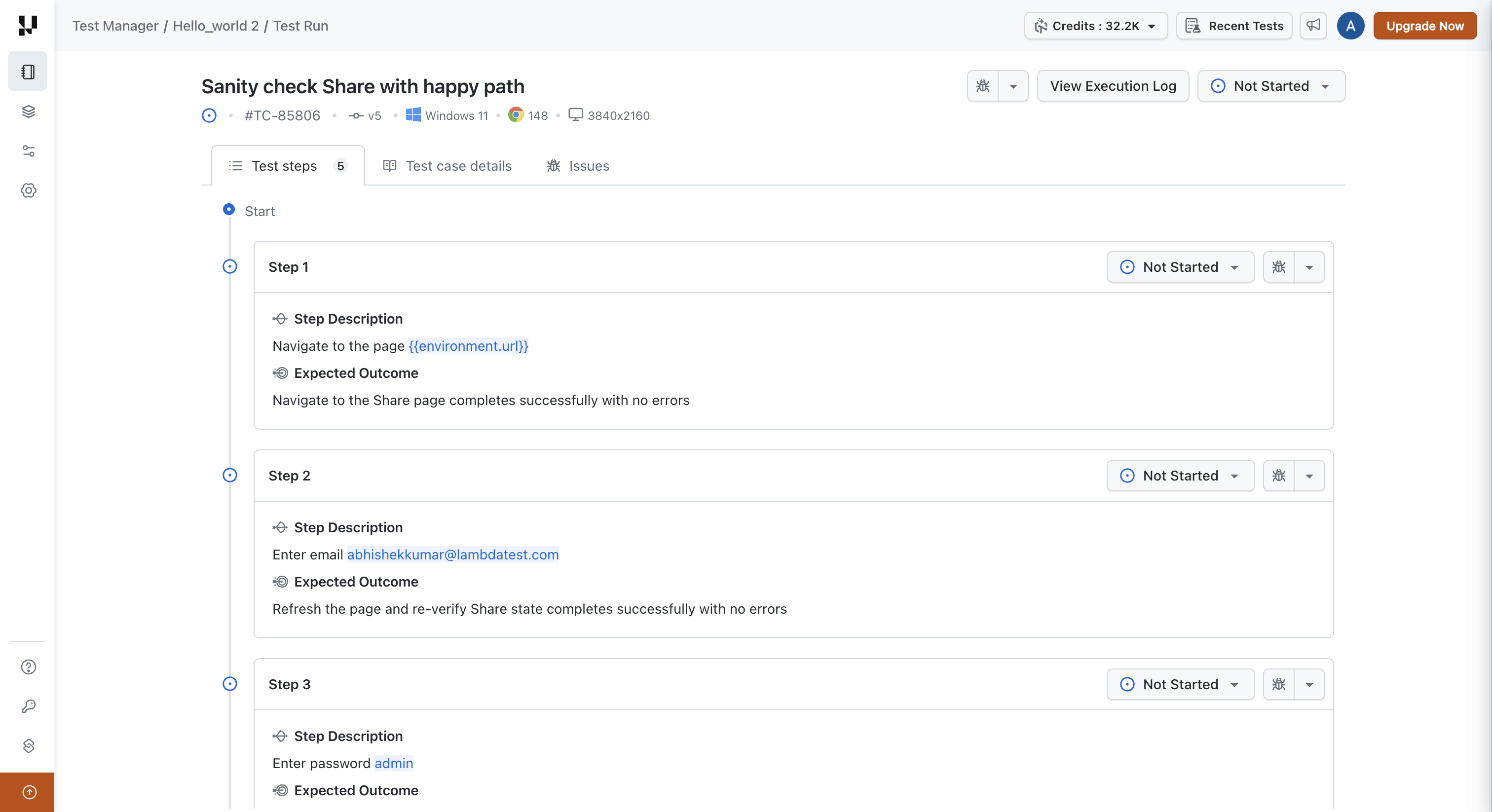Click the Step 2 header title
Image resolution: width=1492 pixels, height=812 pixels.
click(289, 476)
